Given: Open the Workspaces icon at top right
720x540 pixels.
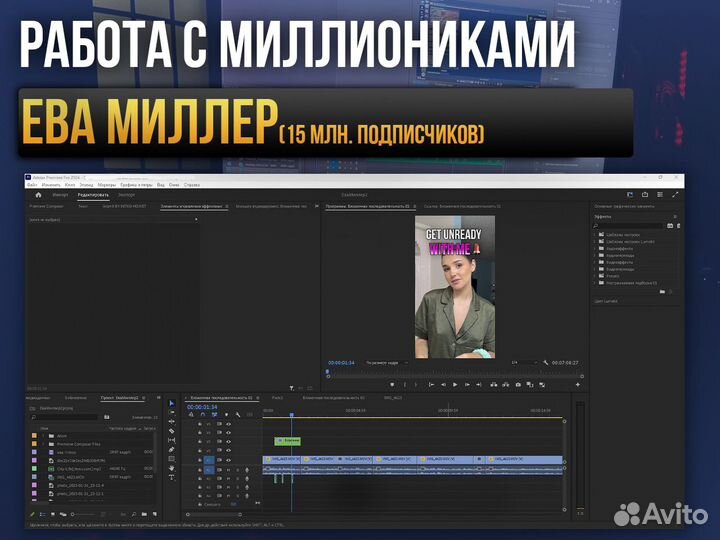Looking at the screenshot, I should click(x=630, y=195).
